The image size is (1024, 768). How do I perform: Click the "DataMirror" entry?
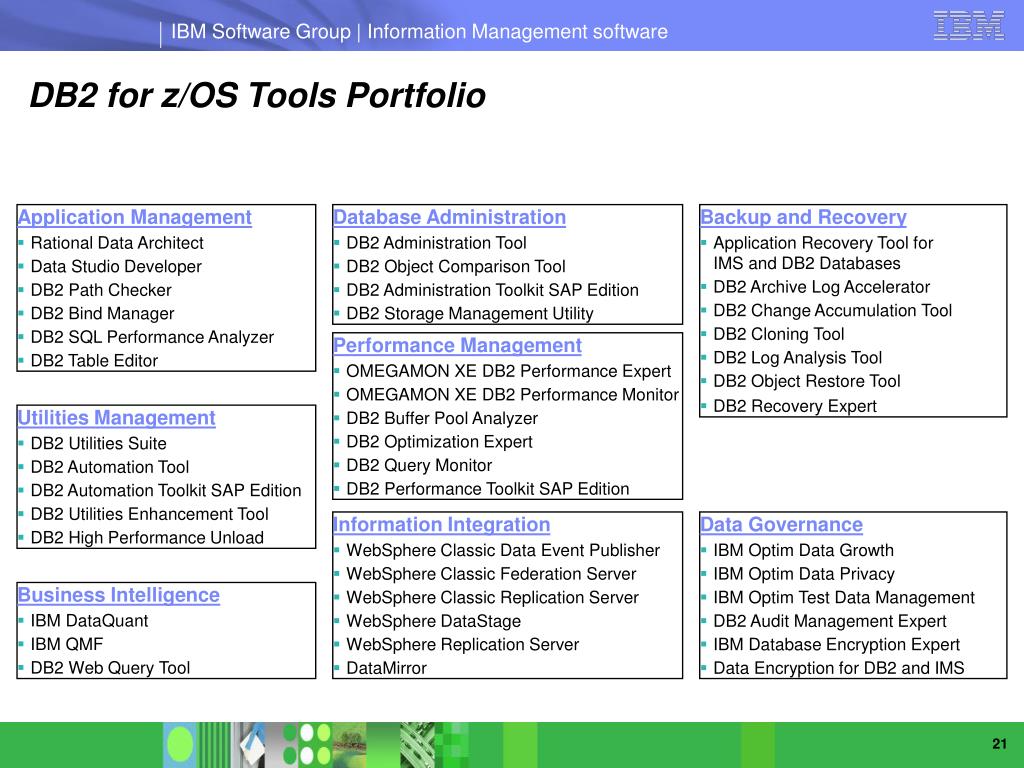(387, 668)
